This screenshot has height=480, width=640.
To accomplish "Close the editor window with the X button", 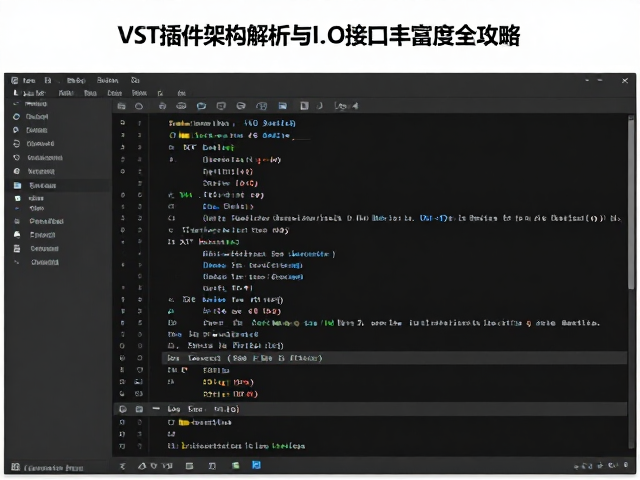I will pyautogui.click(x=625, y=81).
